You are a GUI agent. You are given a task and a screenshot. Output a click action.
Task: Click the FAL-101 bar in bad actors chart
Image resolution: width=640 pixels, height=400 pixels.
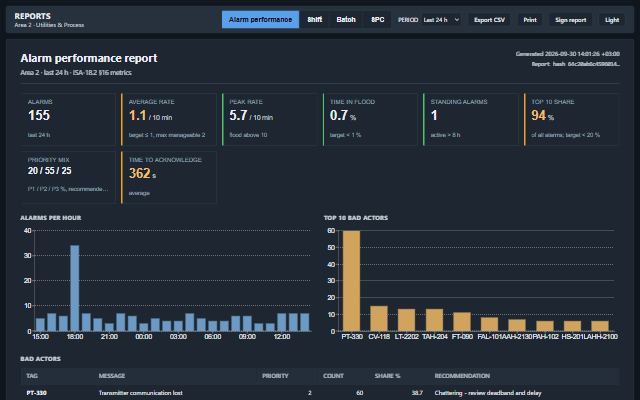489,324
